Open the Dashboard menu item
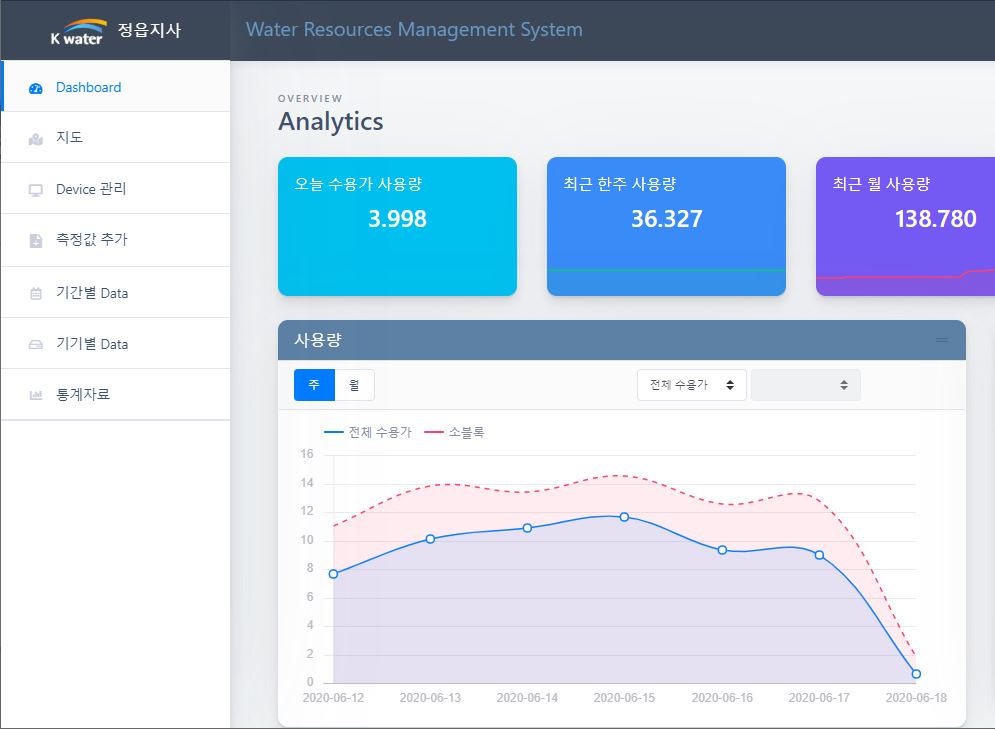Image resolution: width=995 pixels, height=729 pixels. (115, 86)
